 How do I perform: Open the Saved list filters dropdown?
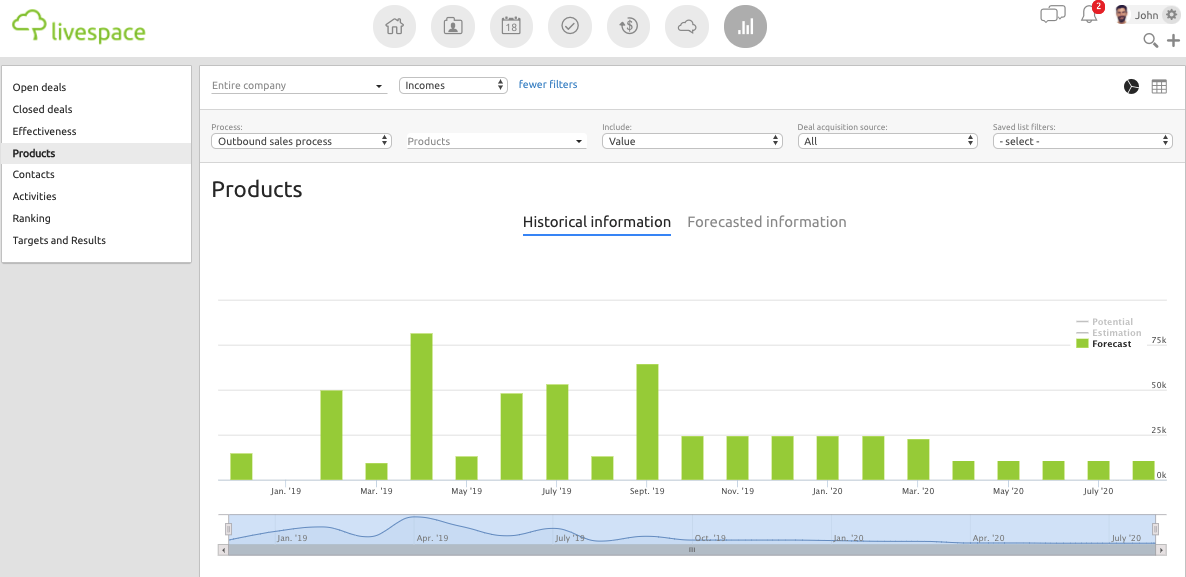click(1082, 141)
